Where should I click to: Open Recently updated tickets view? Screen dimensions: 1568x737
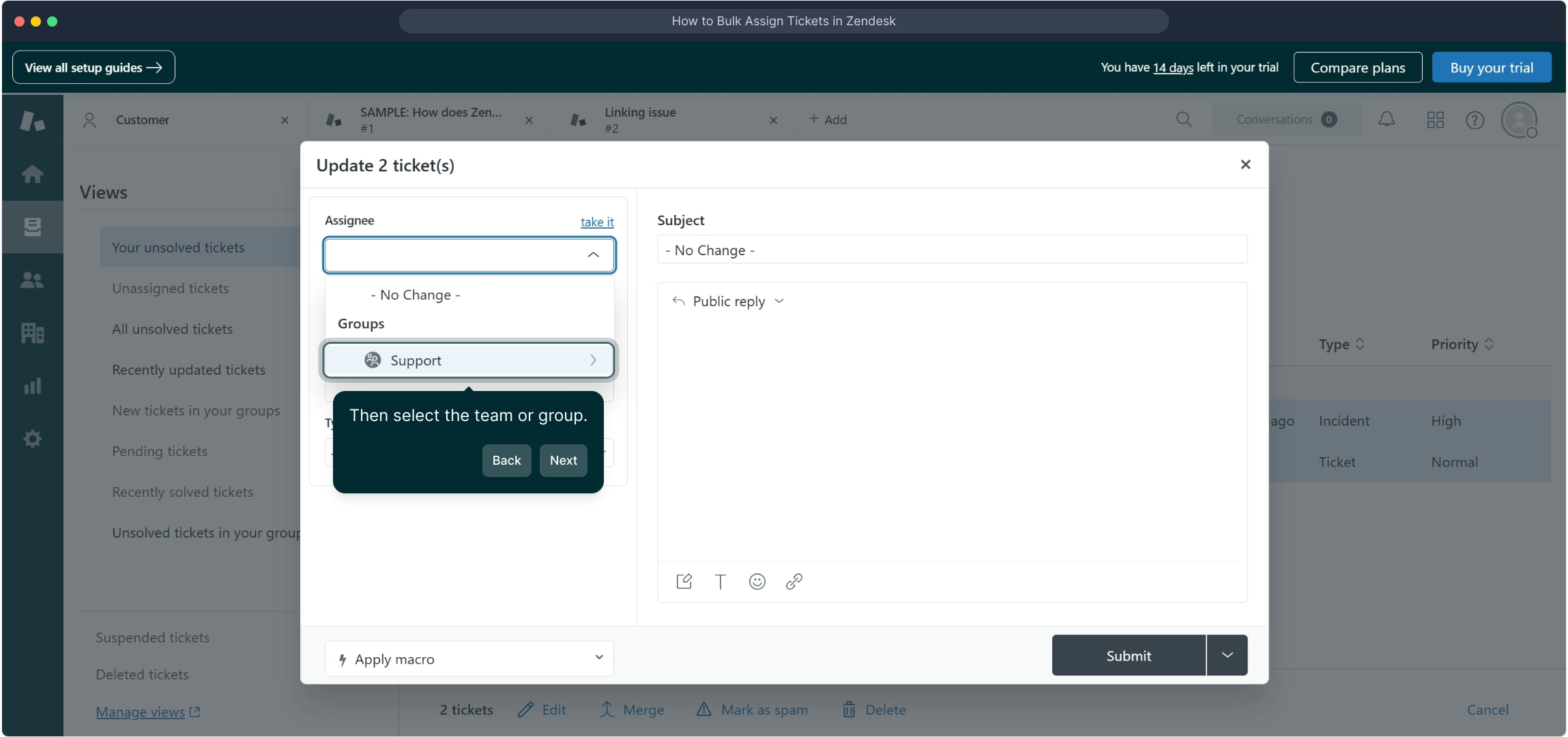(x=189, y=370)
